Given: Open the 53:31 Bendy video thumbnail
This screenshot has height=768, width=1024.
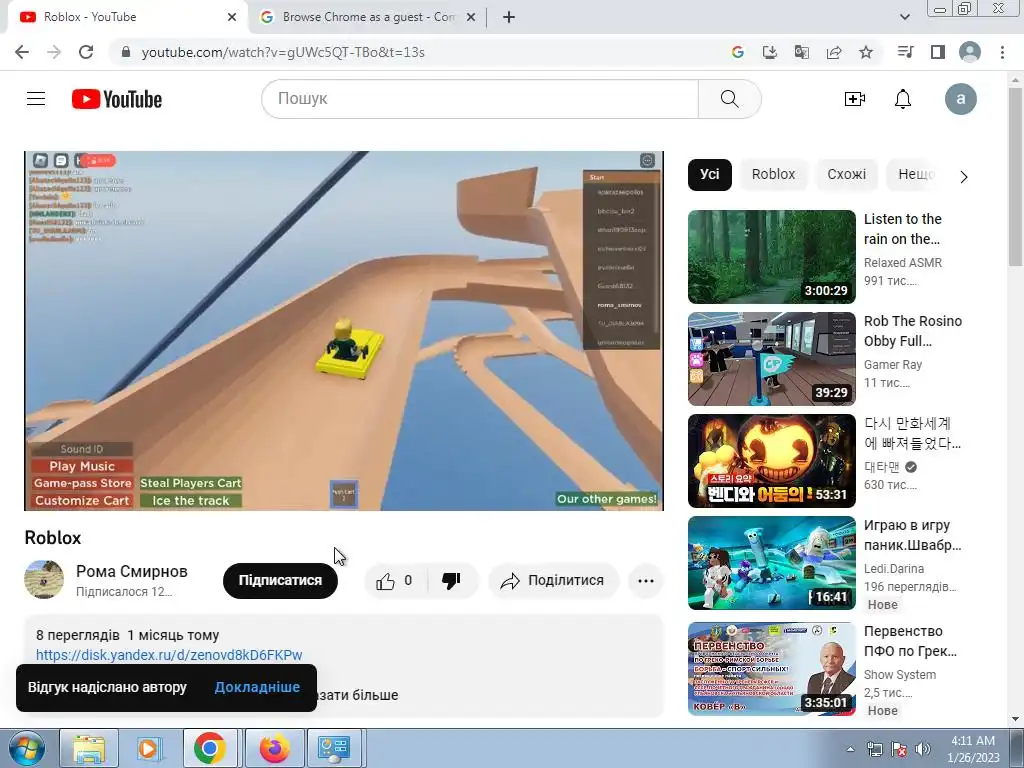Looking at the screenshot, I should 771,461.
